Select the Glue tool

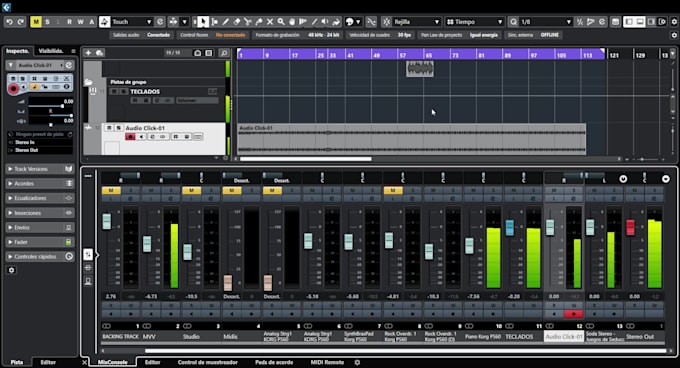(259, 22)
